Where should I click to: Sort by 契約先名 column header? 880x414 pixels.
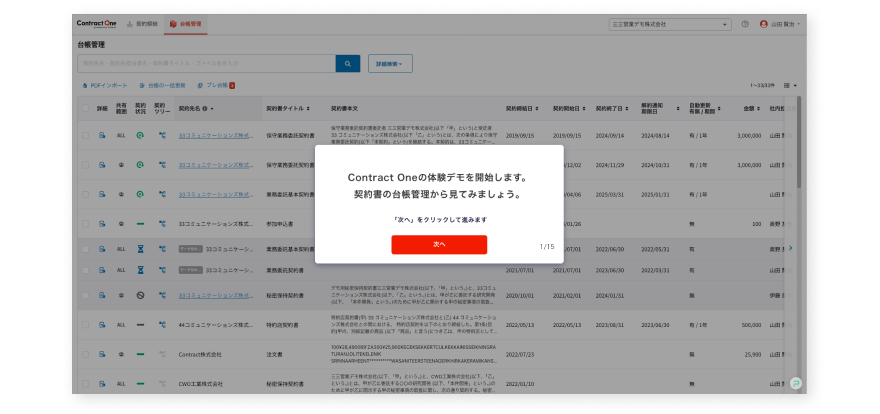[196, 108]
